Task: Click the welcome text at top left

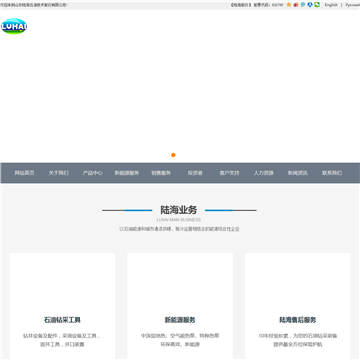Action: coord(34,5)
